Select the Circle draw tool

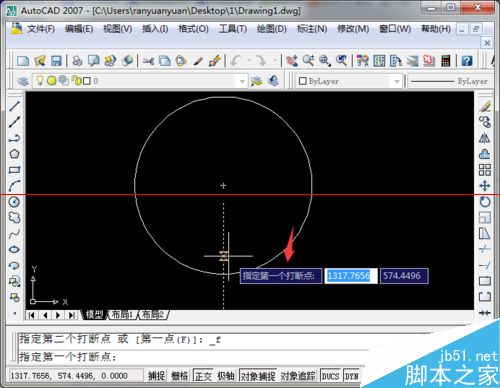[14, 202]
